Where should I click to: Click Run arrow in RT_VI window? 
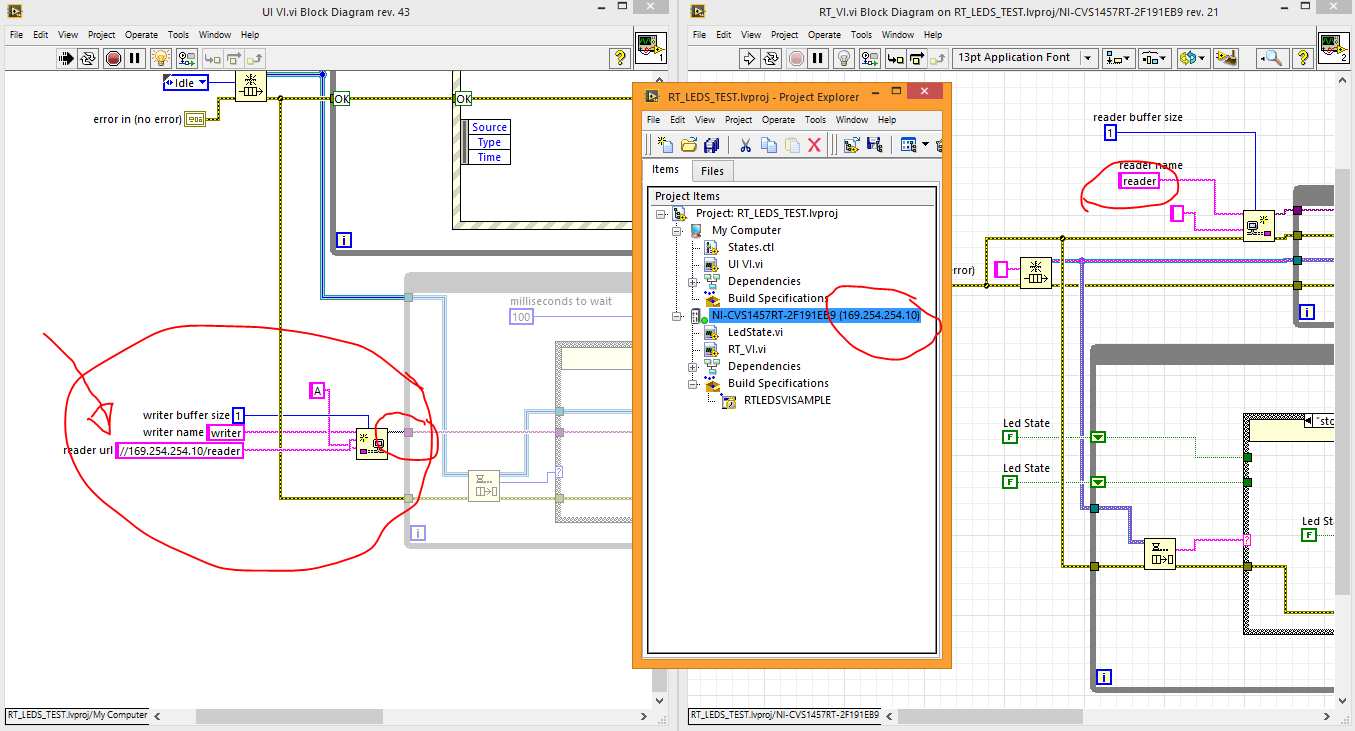pos(751,58)
